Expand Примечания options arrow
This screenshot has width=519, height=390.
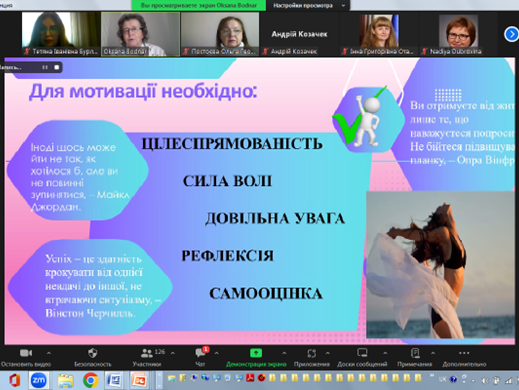pyautogui.click(x=433, y=353)
